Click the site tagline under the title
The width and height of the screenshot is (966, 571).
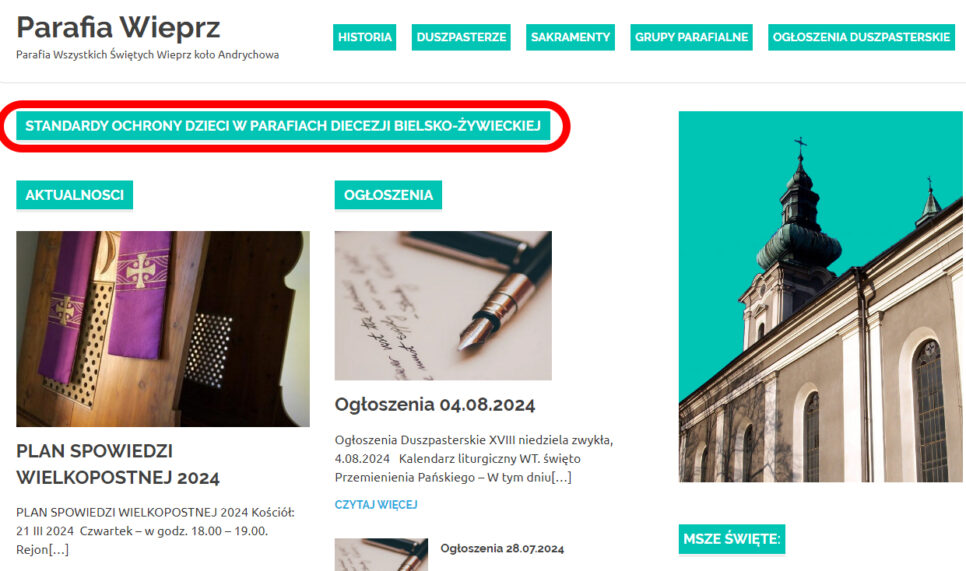pyautogui.click(x=147, y=55)
